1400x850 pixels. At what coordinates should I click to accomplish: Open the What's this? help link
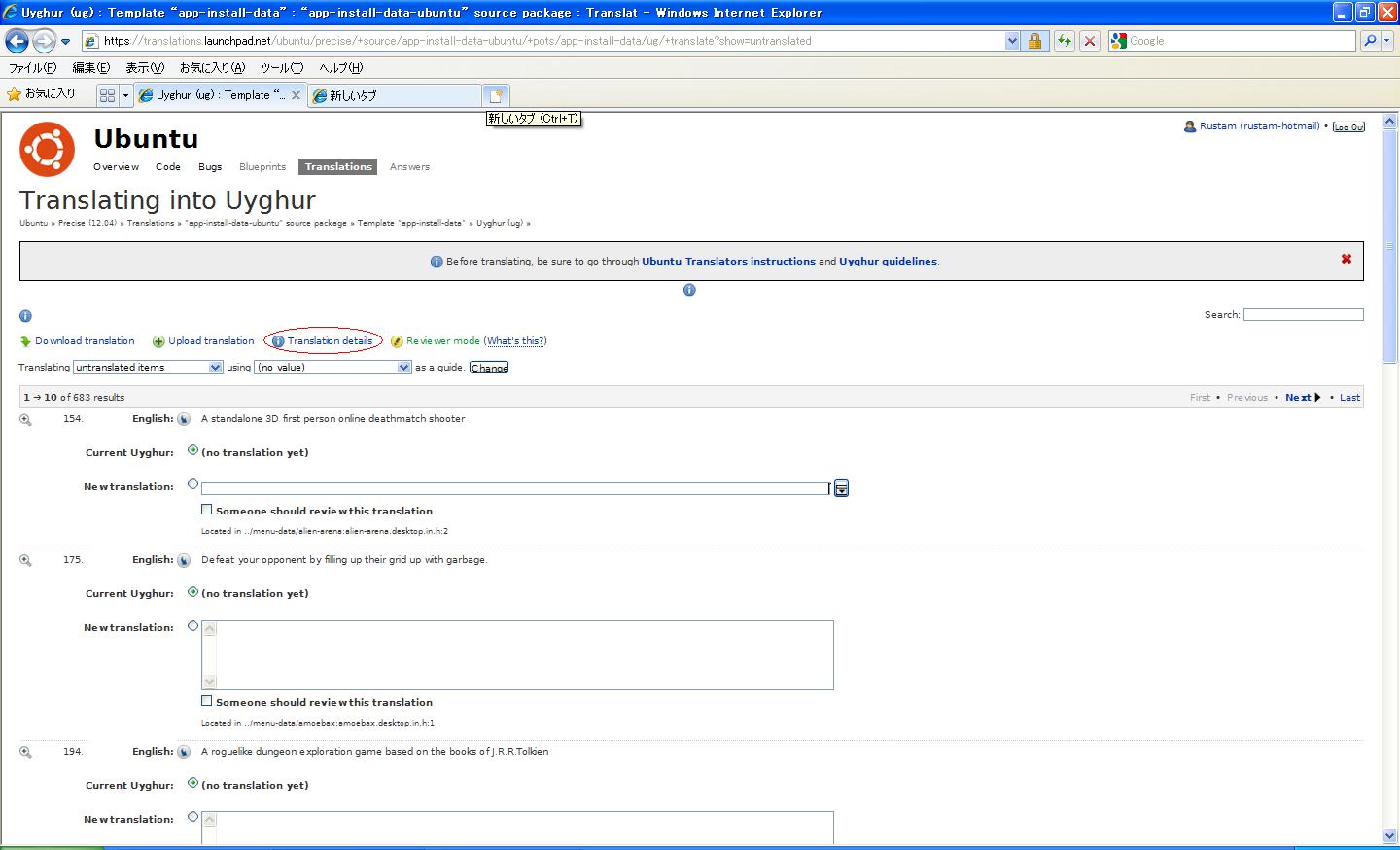point(515,341)
